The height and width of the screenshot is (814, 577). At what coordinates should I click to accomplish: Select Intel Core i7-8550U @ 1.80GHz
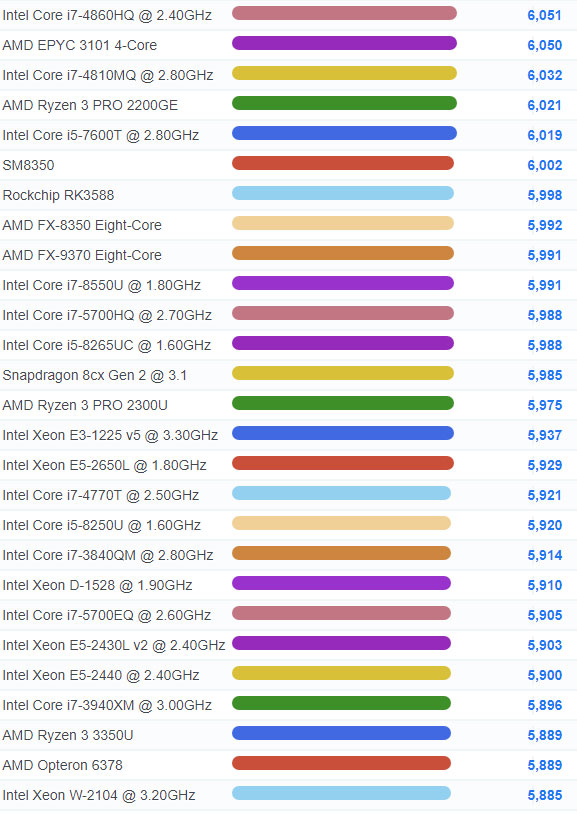102,286
